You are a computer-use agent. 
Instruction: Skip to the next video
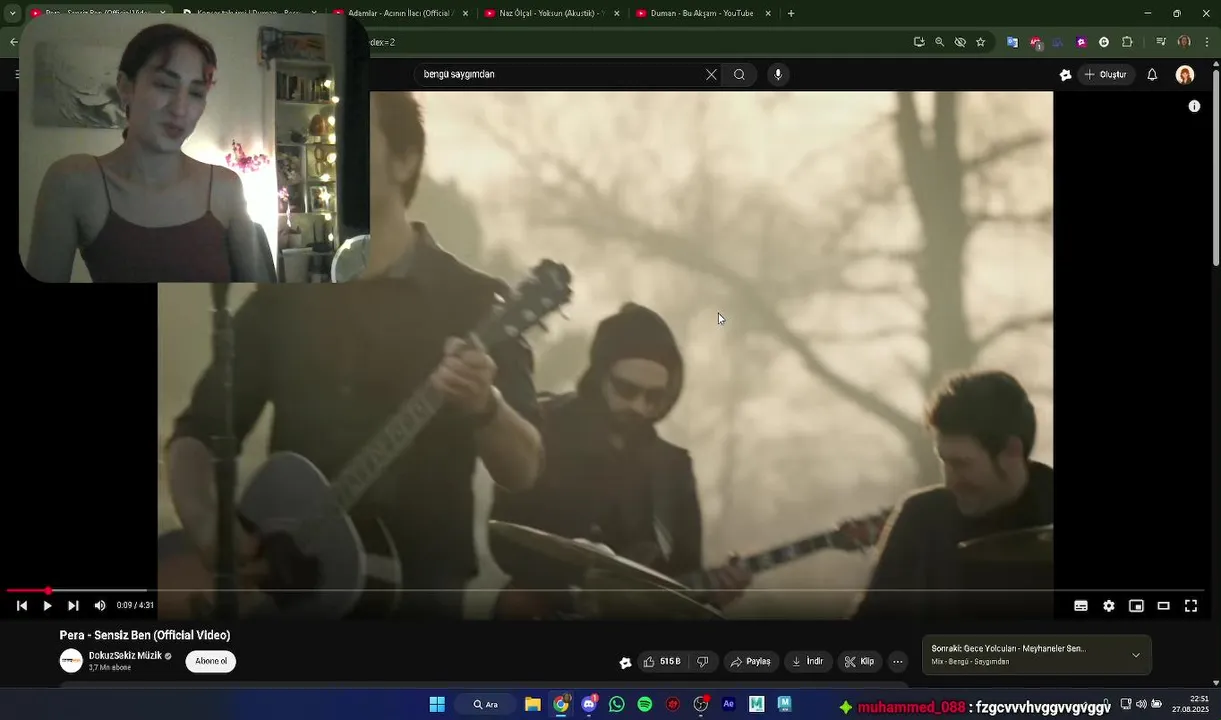pyautogui.click(x=73, y=606)
